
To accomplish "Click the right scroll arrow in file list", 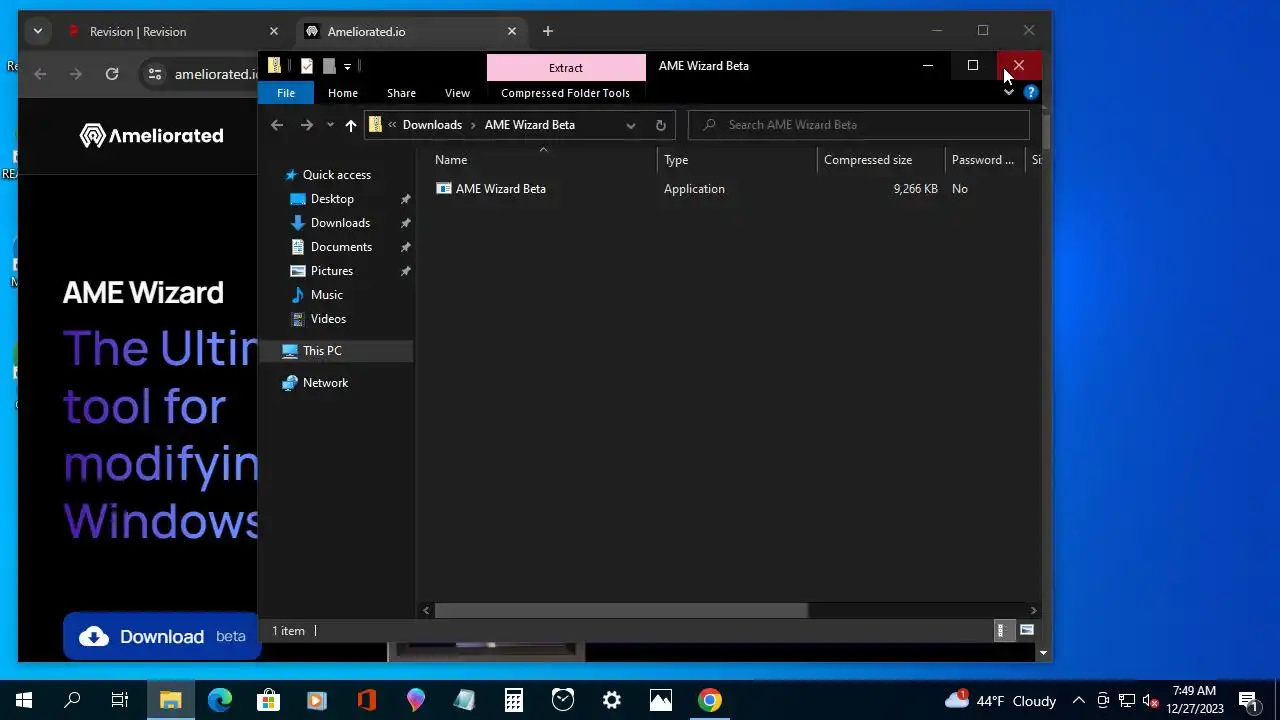I will point(1033,610).
